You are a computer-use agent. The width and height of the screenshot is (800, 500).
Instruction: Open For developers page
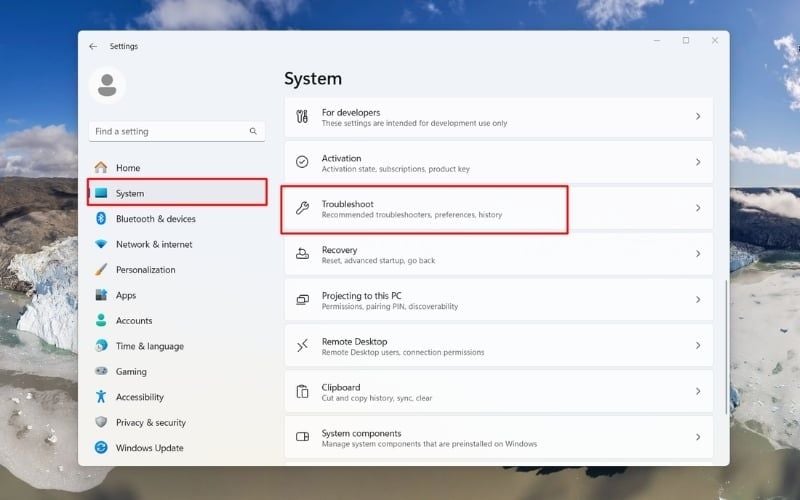click(x=498, y=117)
